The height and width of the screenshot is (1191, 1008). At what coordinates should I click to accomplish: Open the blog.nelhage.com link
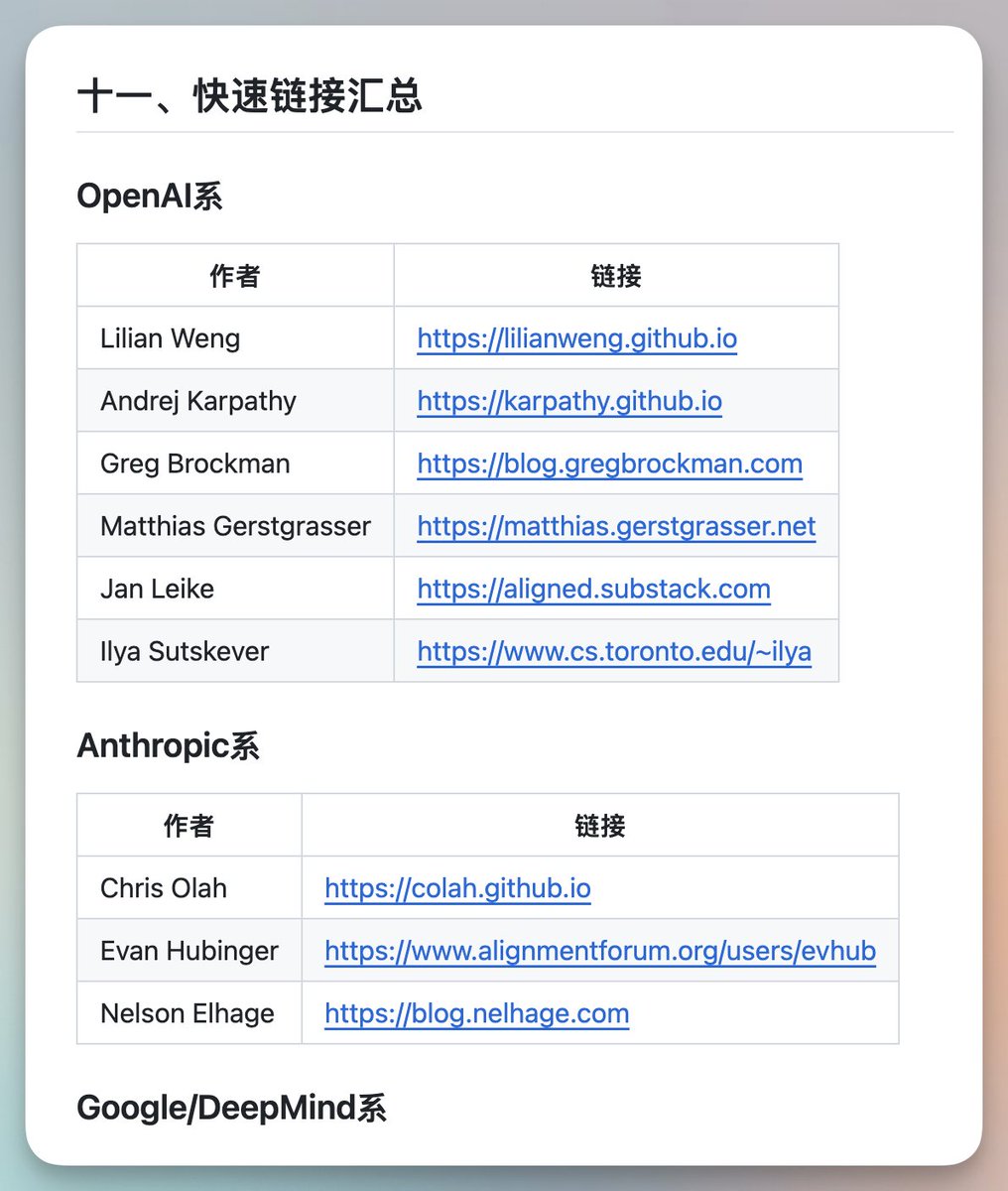pyautogui.click(x=476, y=1013)
